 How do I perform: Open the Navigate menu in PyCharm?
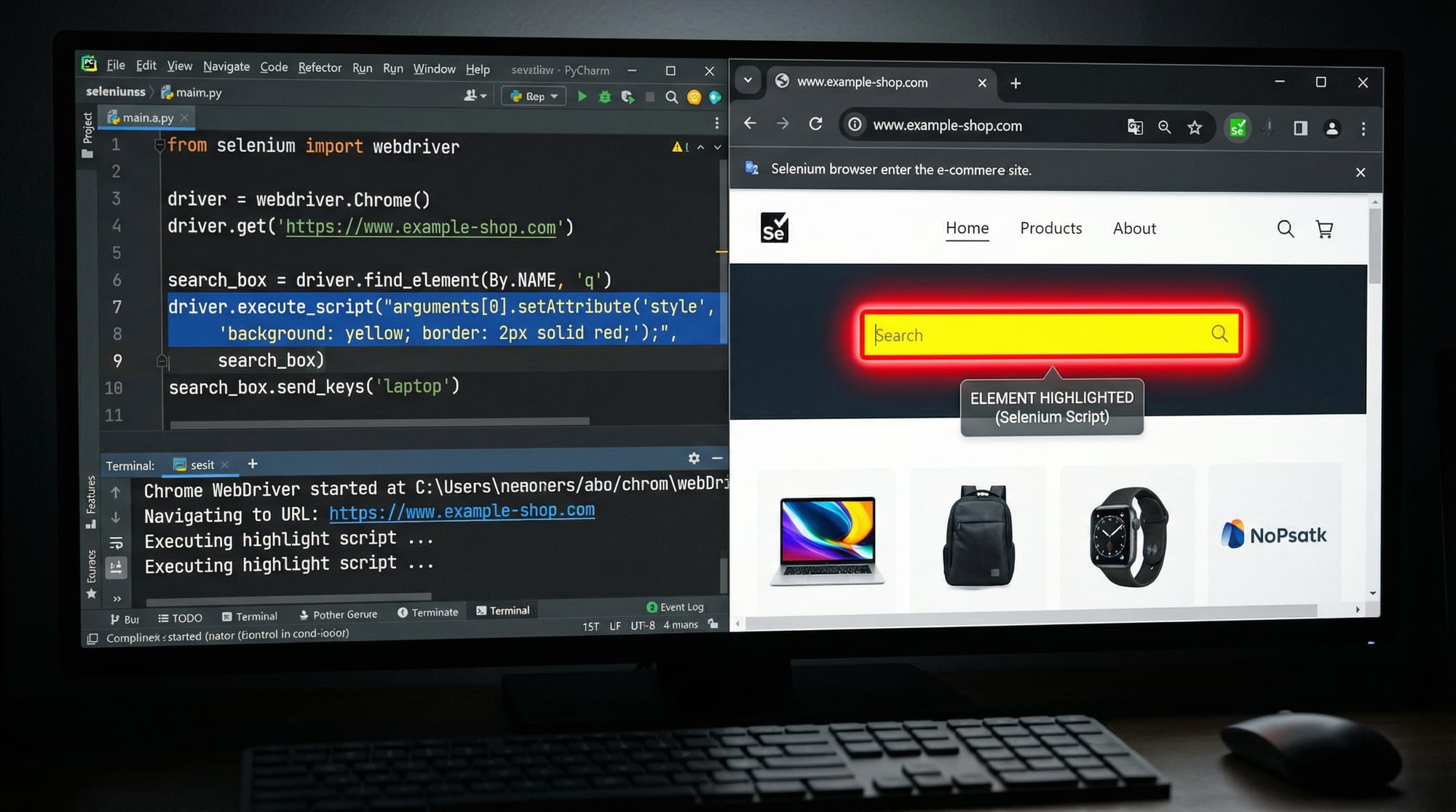point(226,66)
